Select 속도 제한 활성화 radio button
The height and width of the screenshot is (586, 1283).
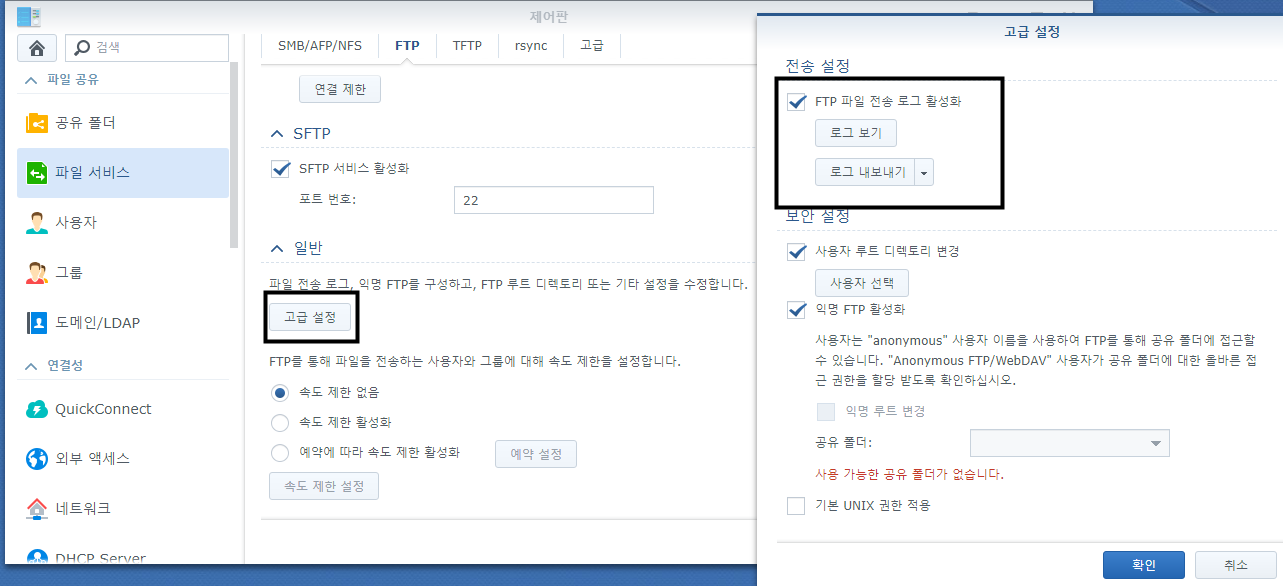click(x=280, y=423)
